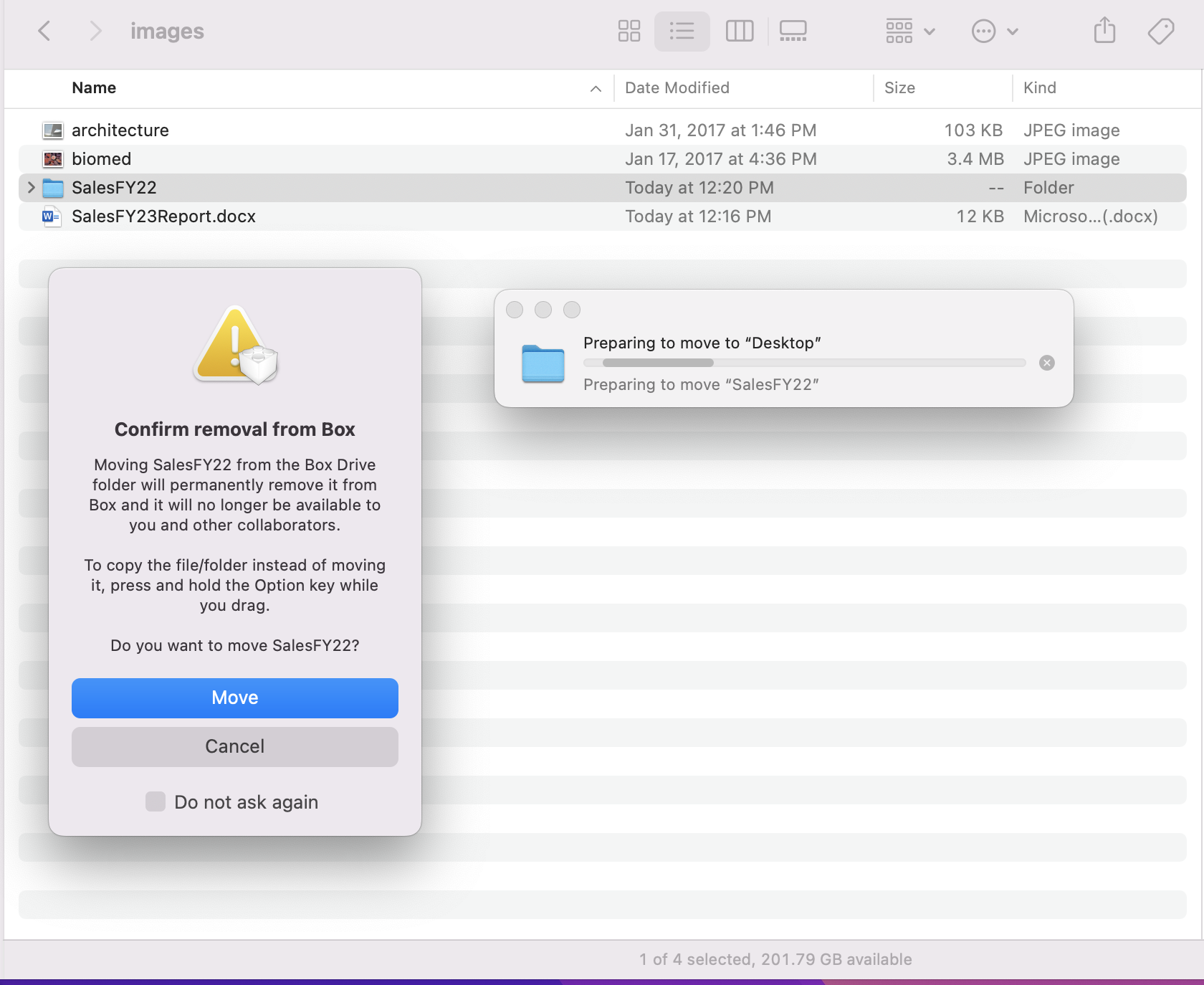
Task: Click the Share toolbar icon
Action: 1104,30
